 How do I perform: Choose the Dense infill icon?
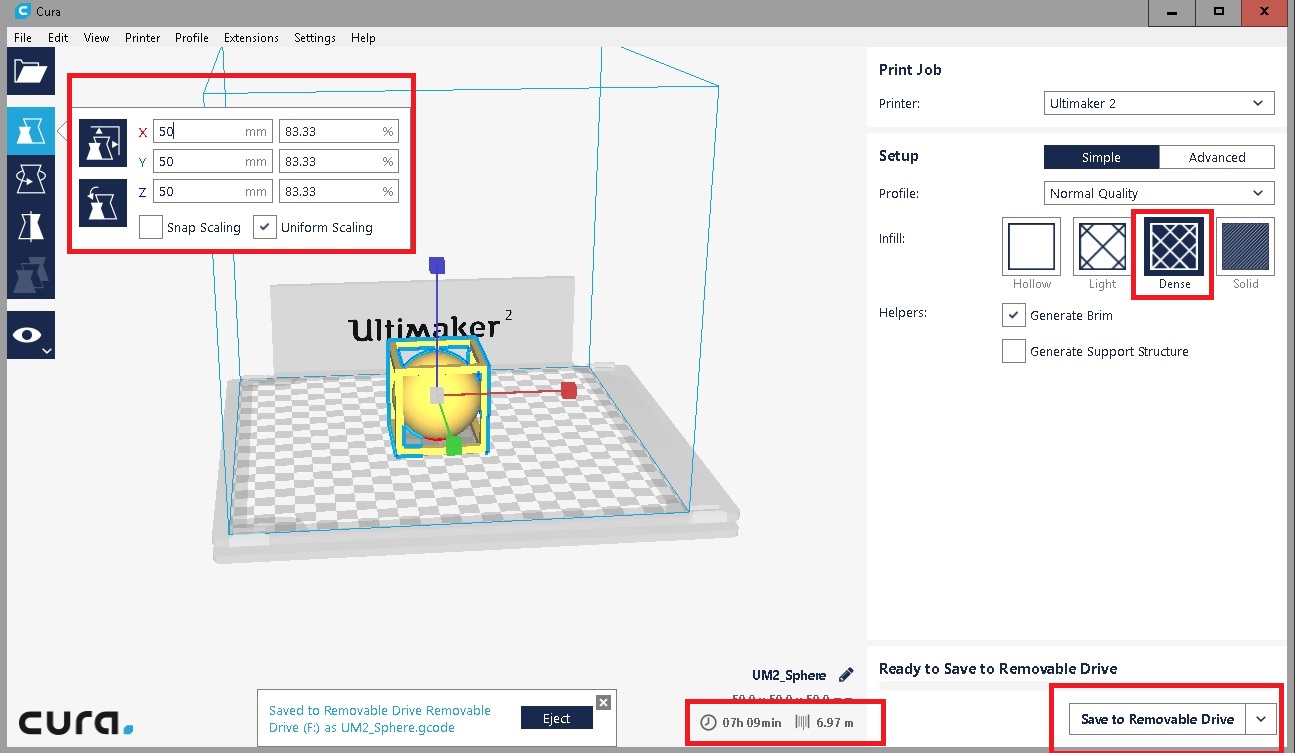pyautogui.click(x=1174, y=247)
